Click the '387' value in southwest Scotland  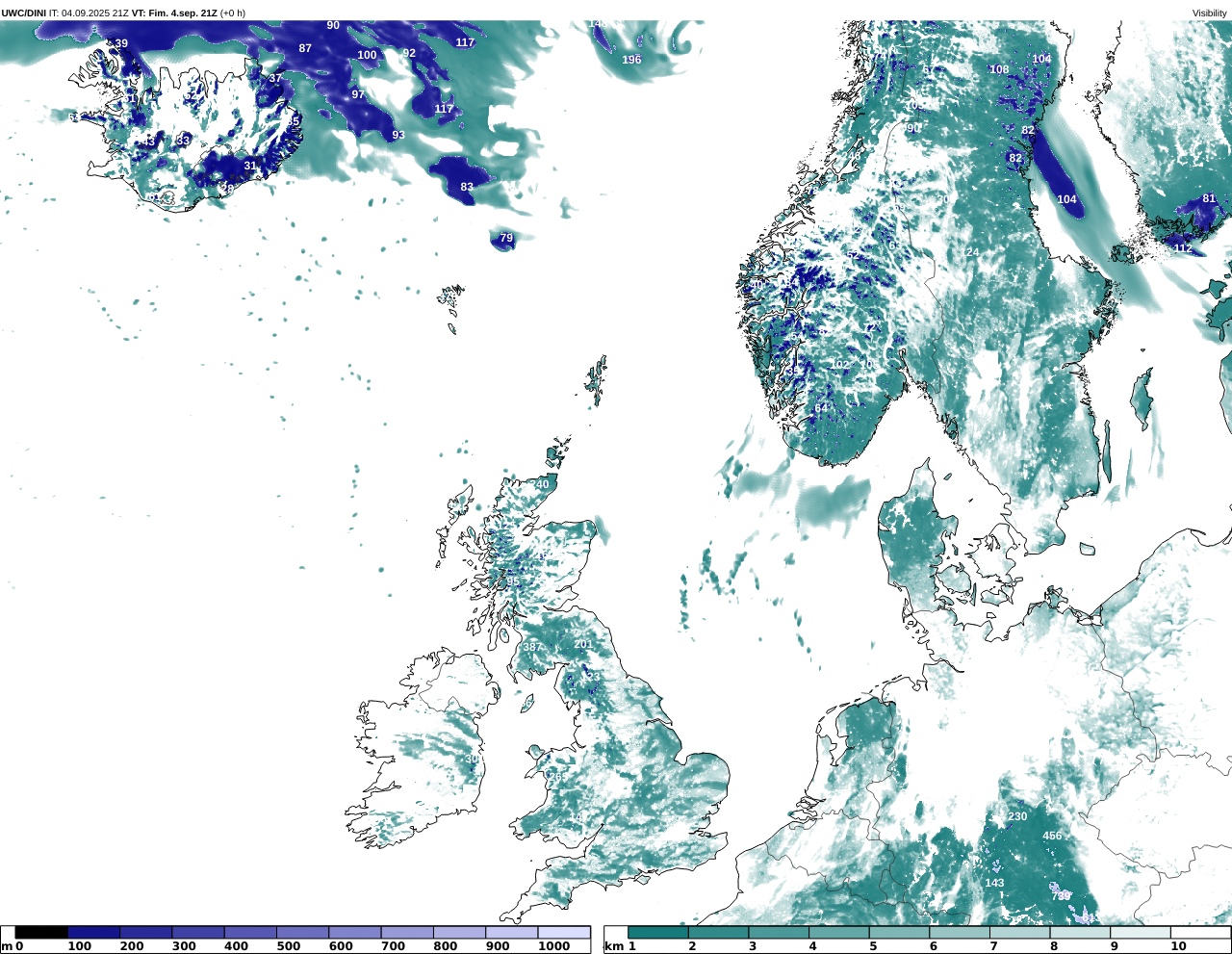click(532, 648)
